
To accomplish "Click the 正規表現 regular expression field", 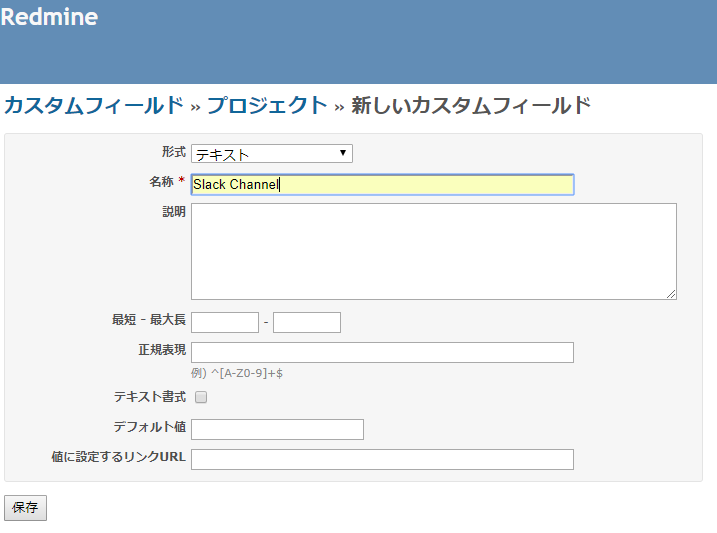I will point(382,352).
